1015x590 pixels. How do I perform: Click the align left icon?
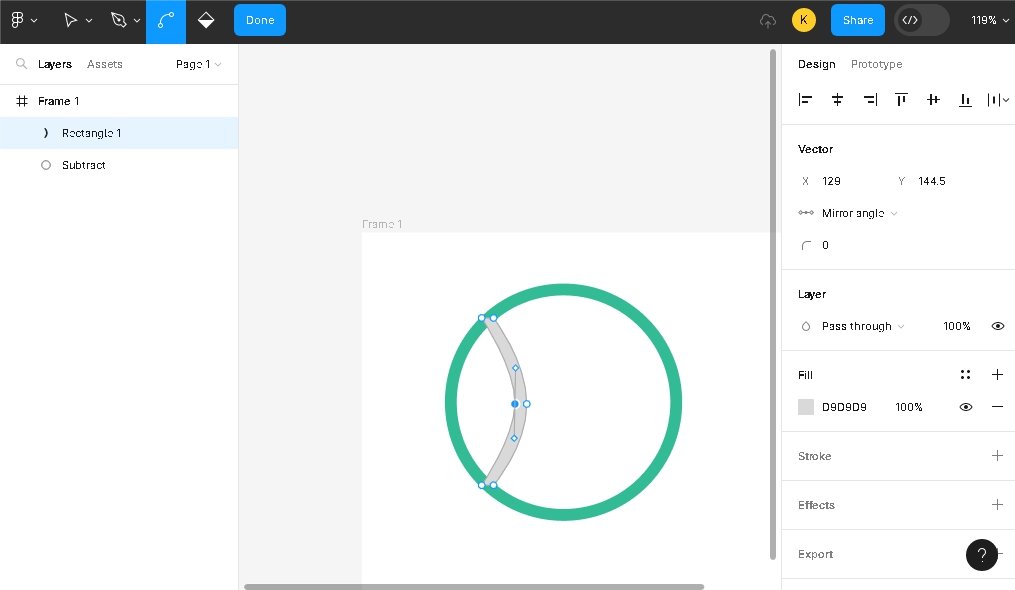click(x=806, y=99)
